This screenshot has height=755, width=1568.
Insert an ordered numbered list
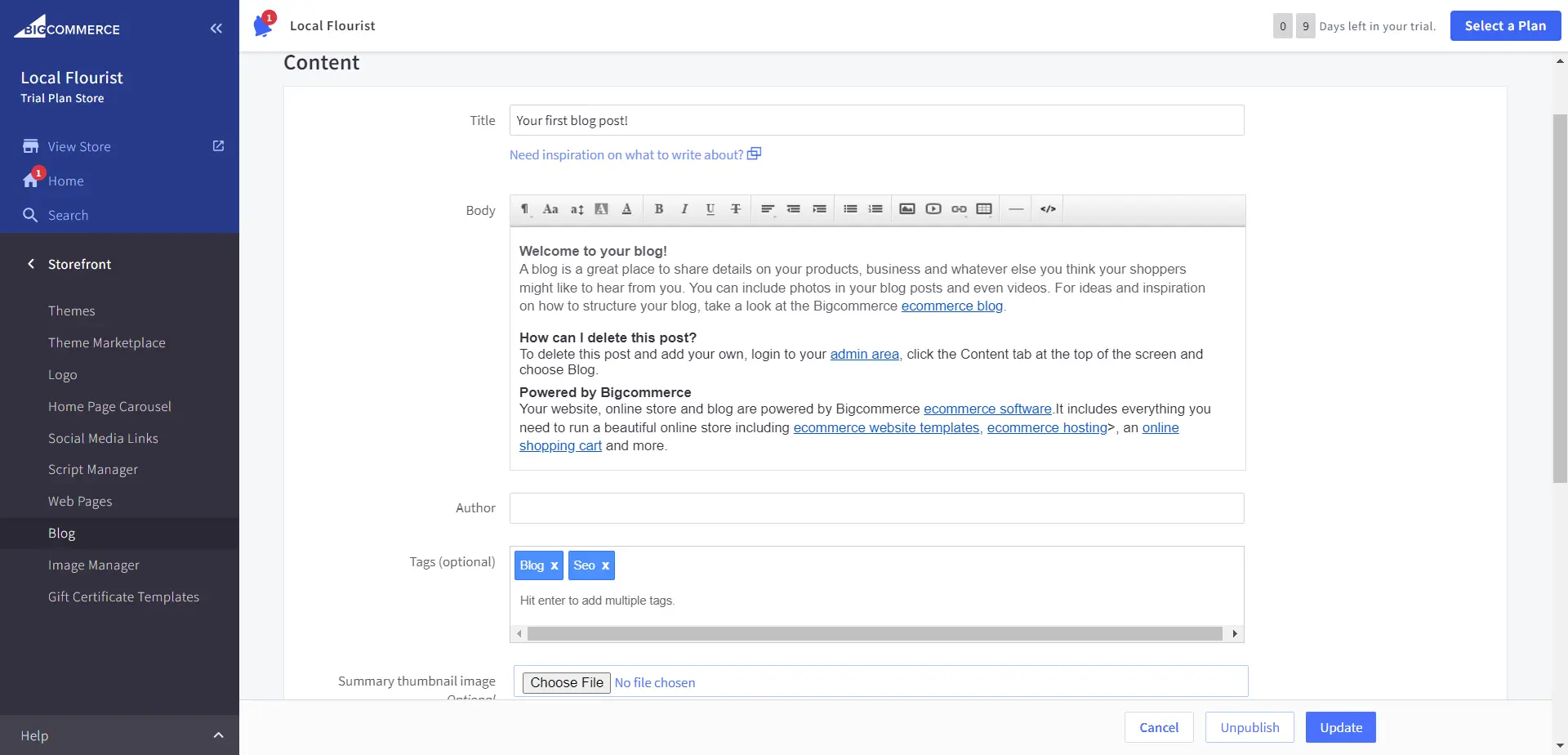pyautogui.click(x=875, y=209)
